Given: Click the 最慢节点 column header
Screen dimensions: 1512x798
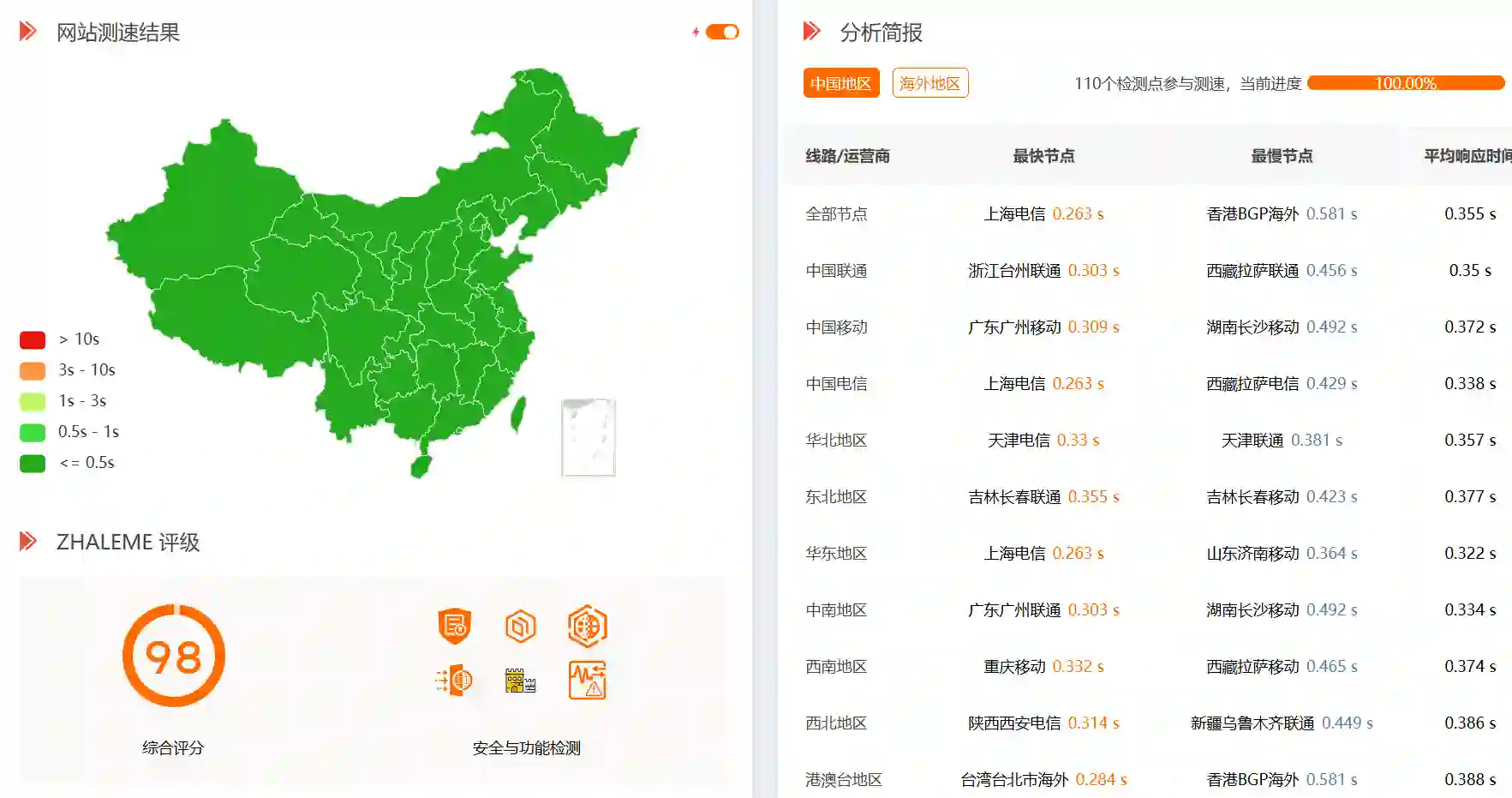Looking at the screenshot, I should (1281, 156).
